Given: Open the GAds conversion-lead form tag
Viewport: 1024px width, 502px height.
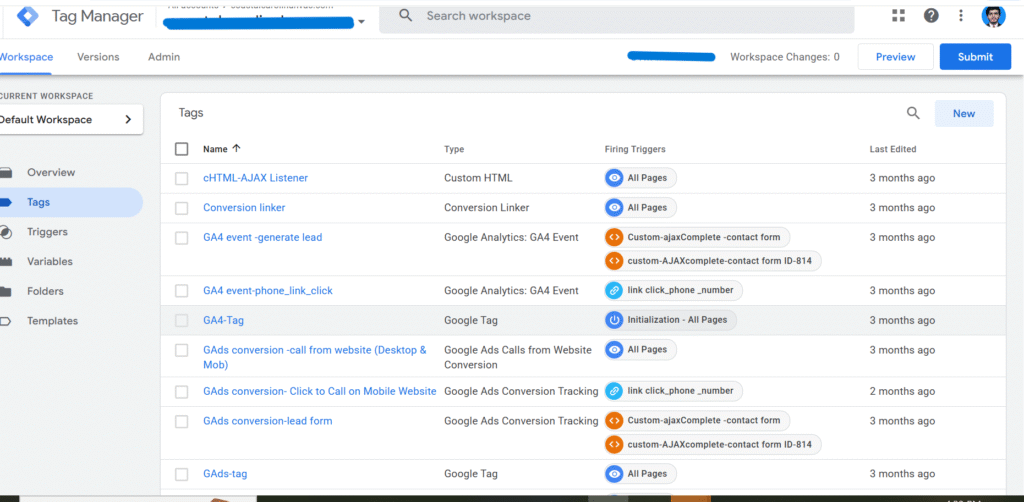Looking at the screenshot, I should click(x=268, y=421).
